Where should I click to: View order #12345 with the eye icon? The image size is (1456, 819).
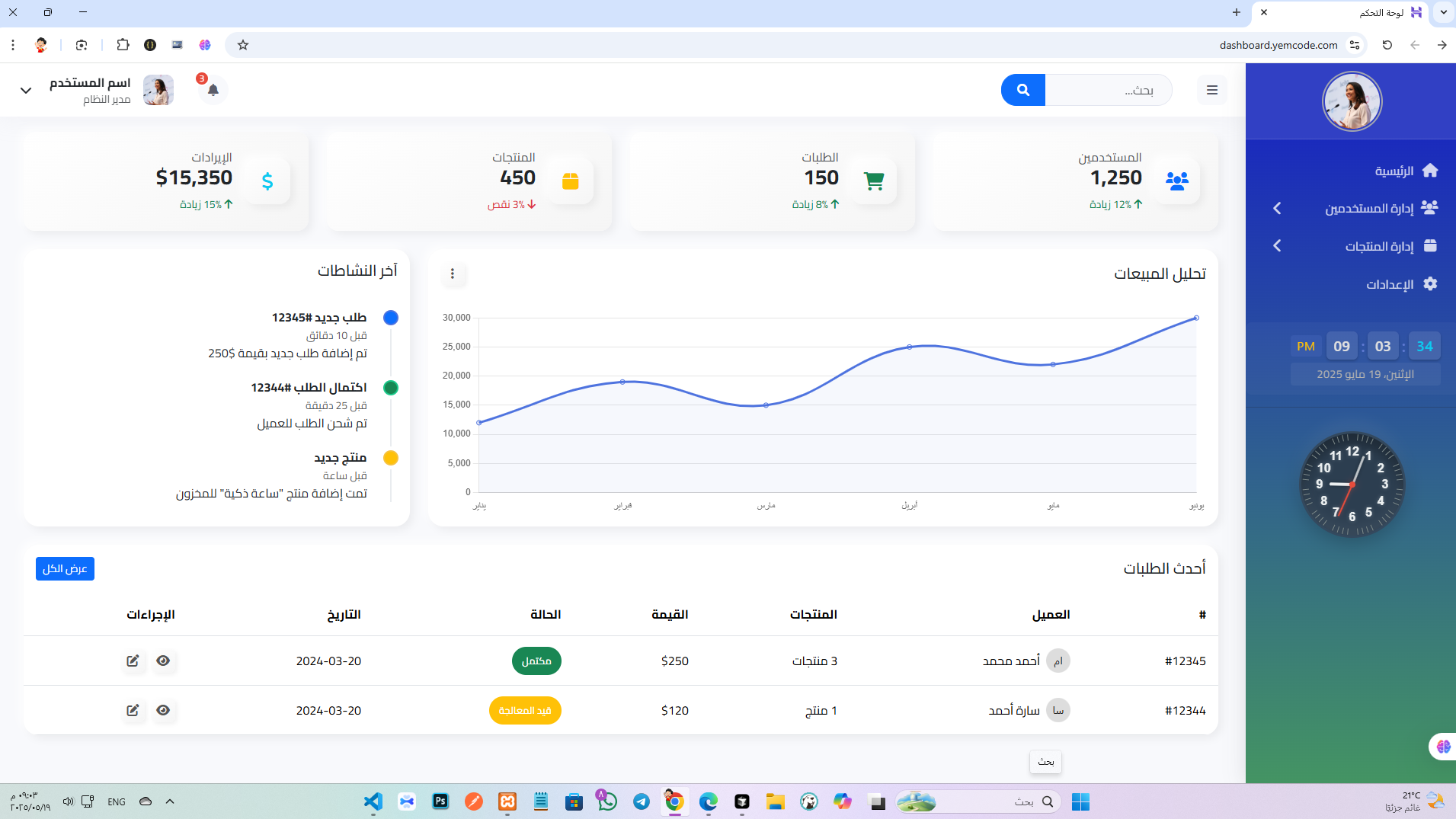163,661
